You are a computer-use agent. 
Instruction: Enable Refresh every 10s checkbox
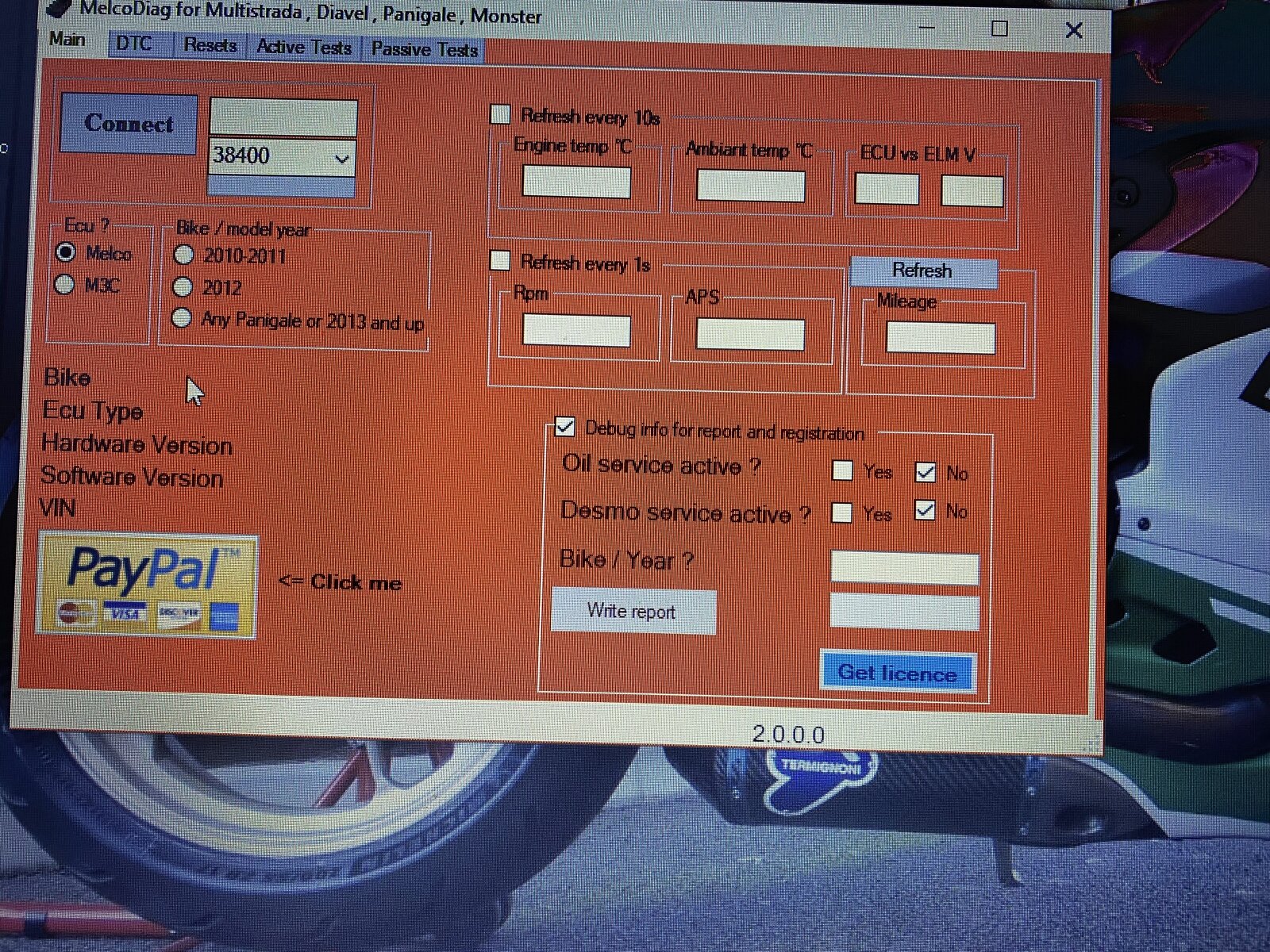pyautogui.click(x=500, y=115)
